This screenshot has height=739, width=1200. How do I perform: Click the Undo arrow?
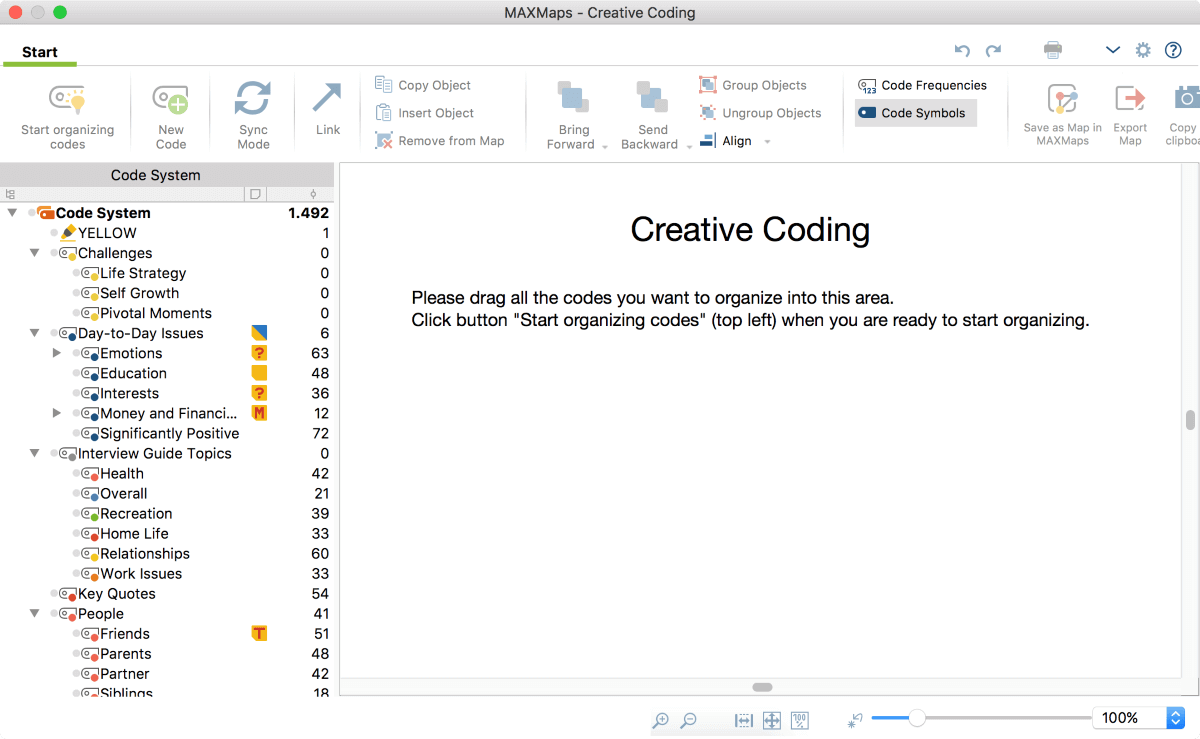(x=962, y=50)
